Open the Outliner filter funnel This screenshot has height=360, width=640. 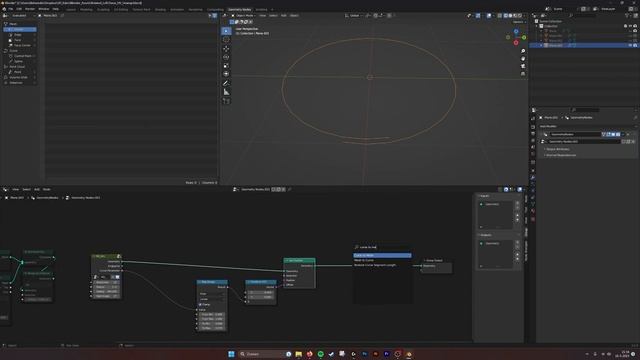coord(627,16)
